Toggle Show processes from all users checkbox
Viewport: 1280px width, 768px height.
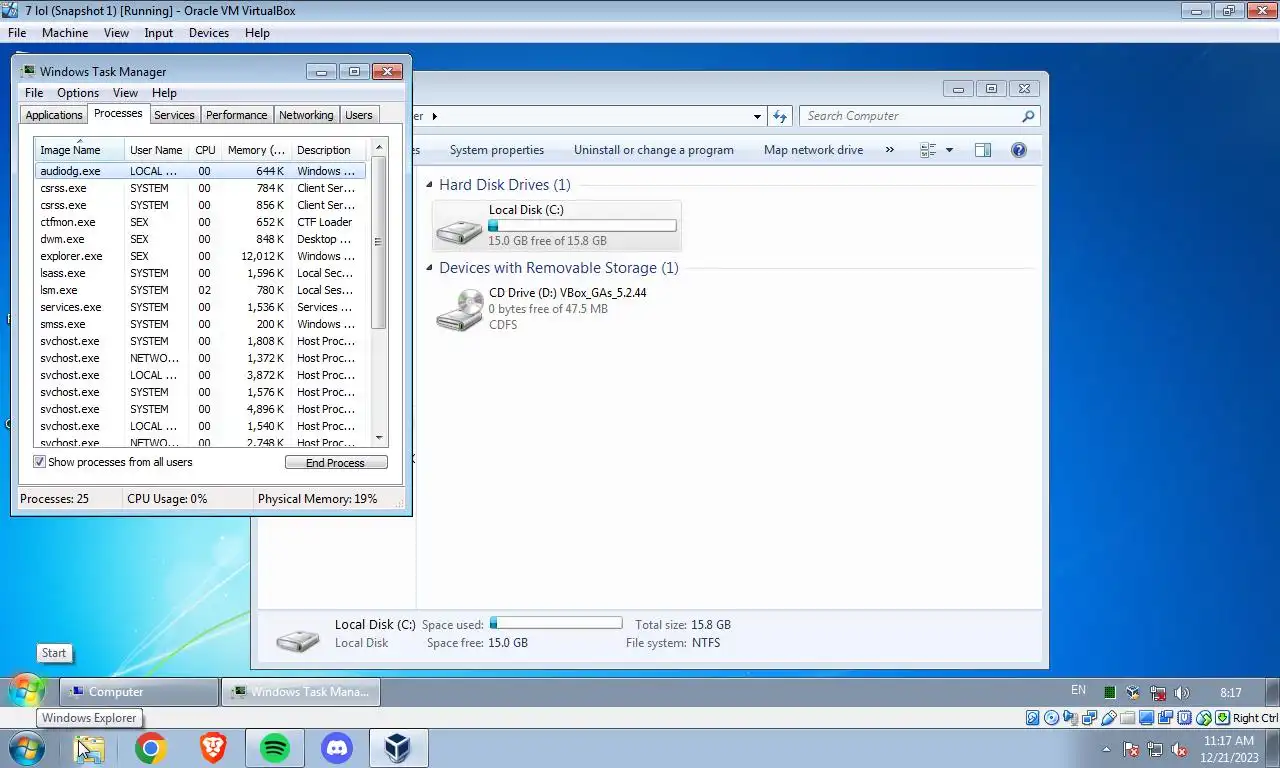(x=40, y=462)
